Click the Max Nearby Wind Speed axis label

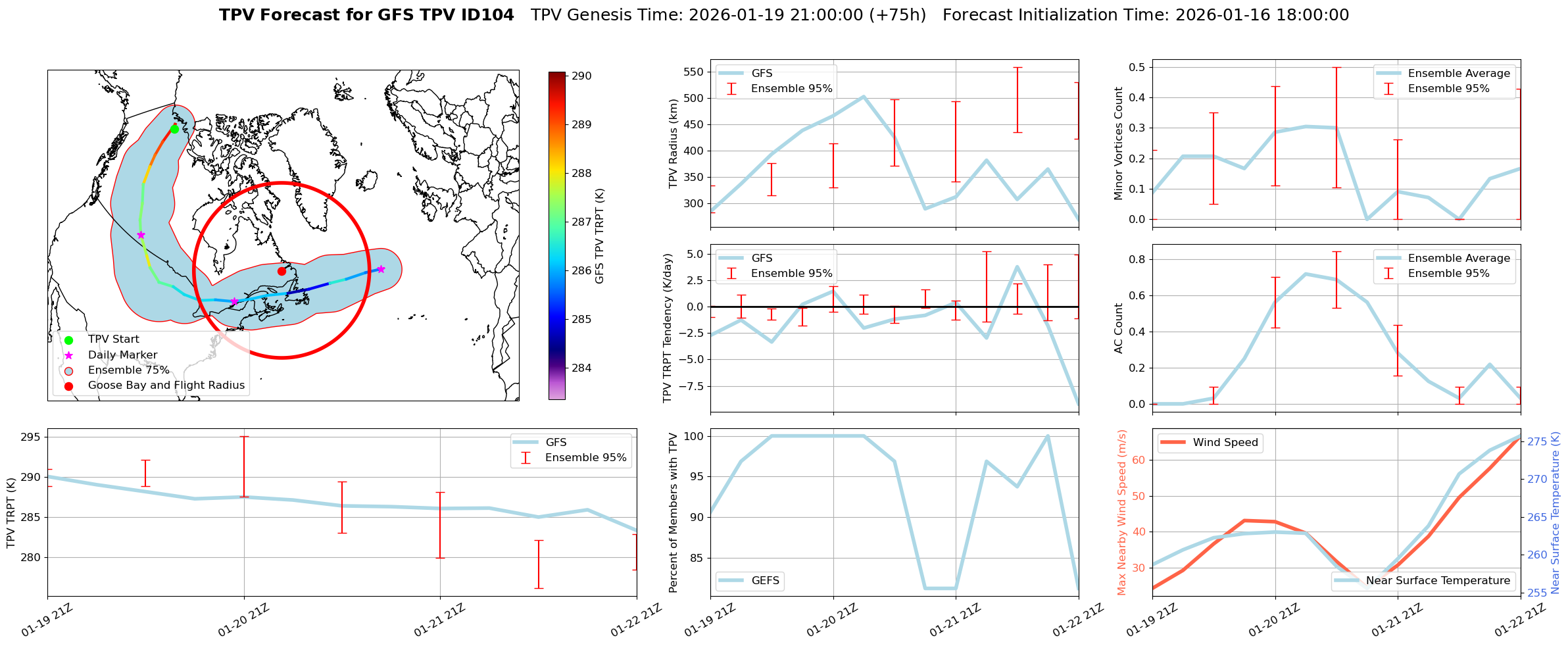pyautogui.click(x=1121, y=512)
